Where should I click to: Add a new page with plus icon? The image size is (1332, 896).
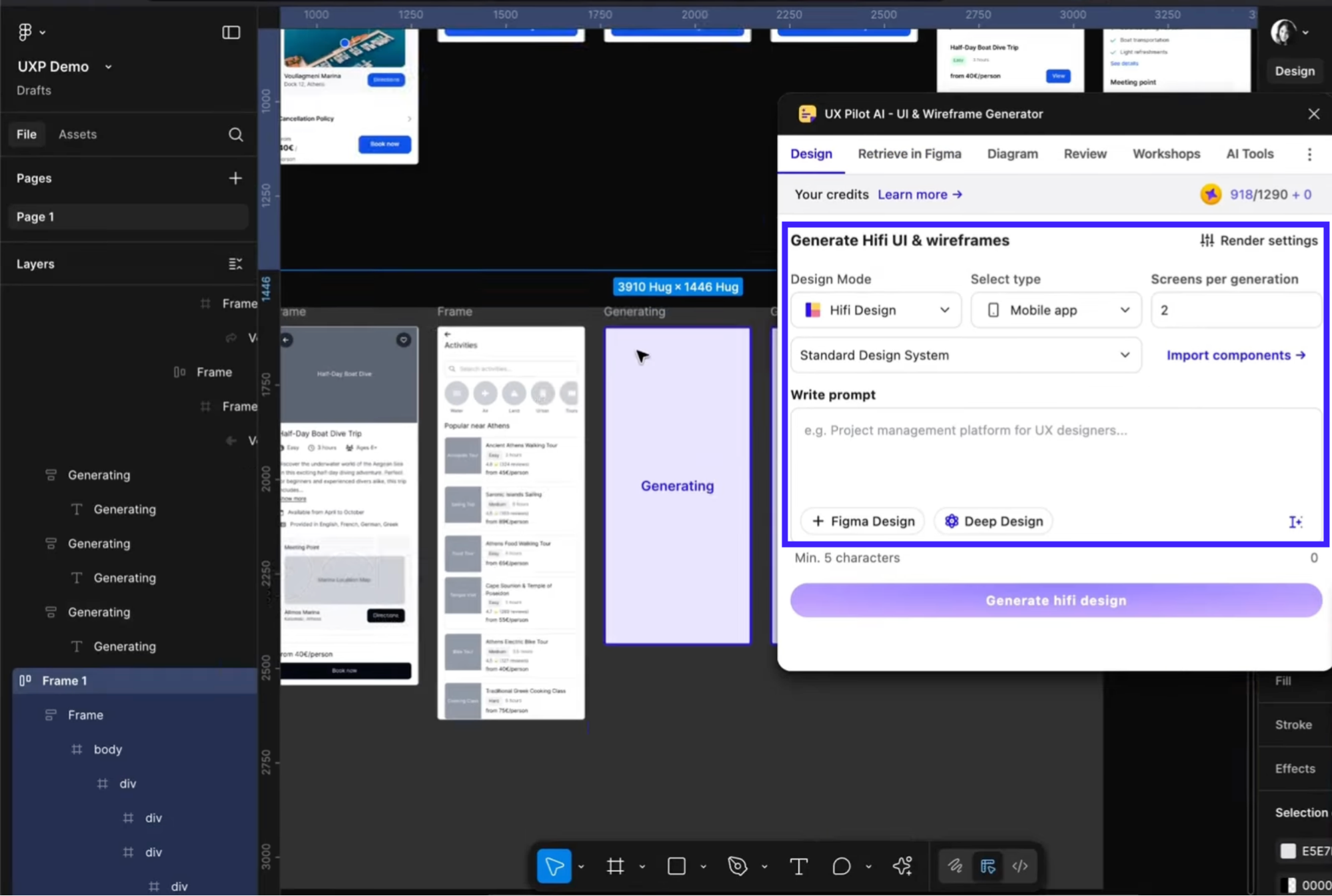click(x=235, y=178)
